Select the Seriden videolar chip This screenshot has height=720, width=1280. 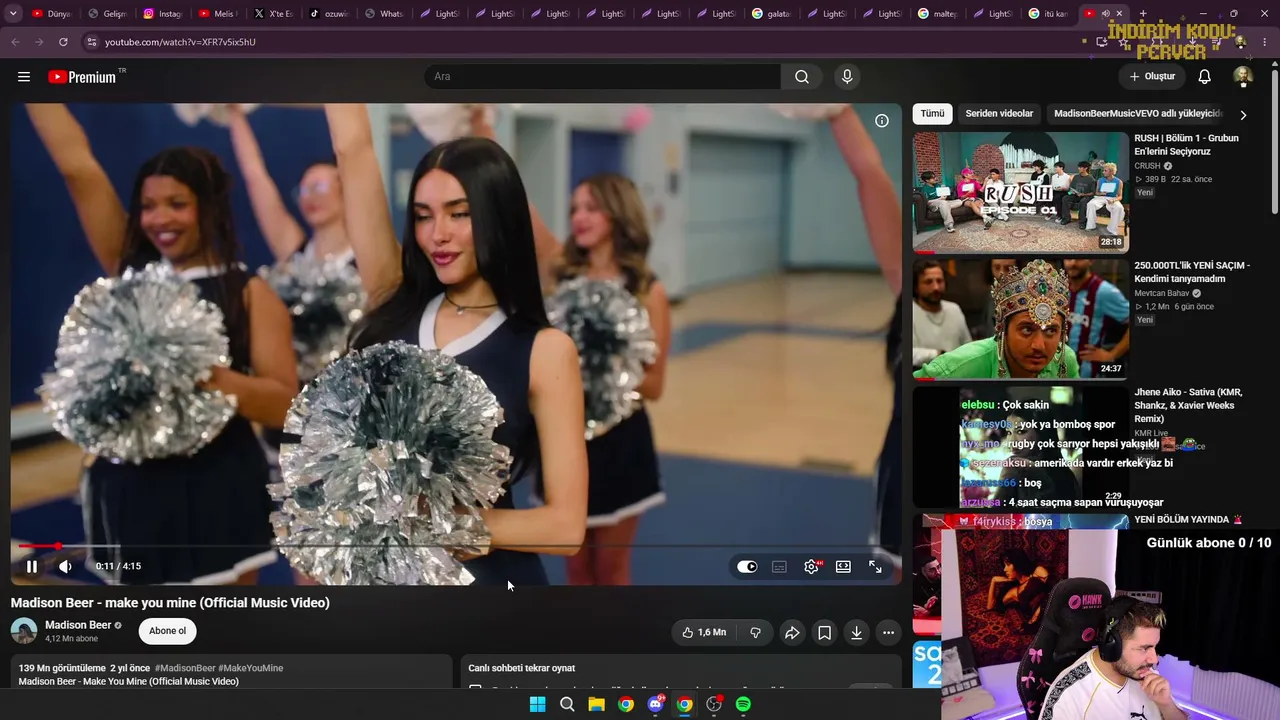pos(999,114)
